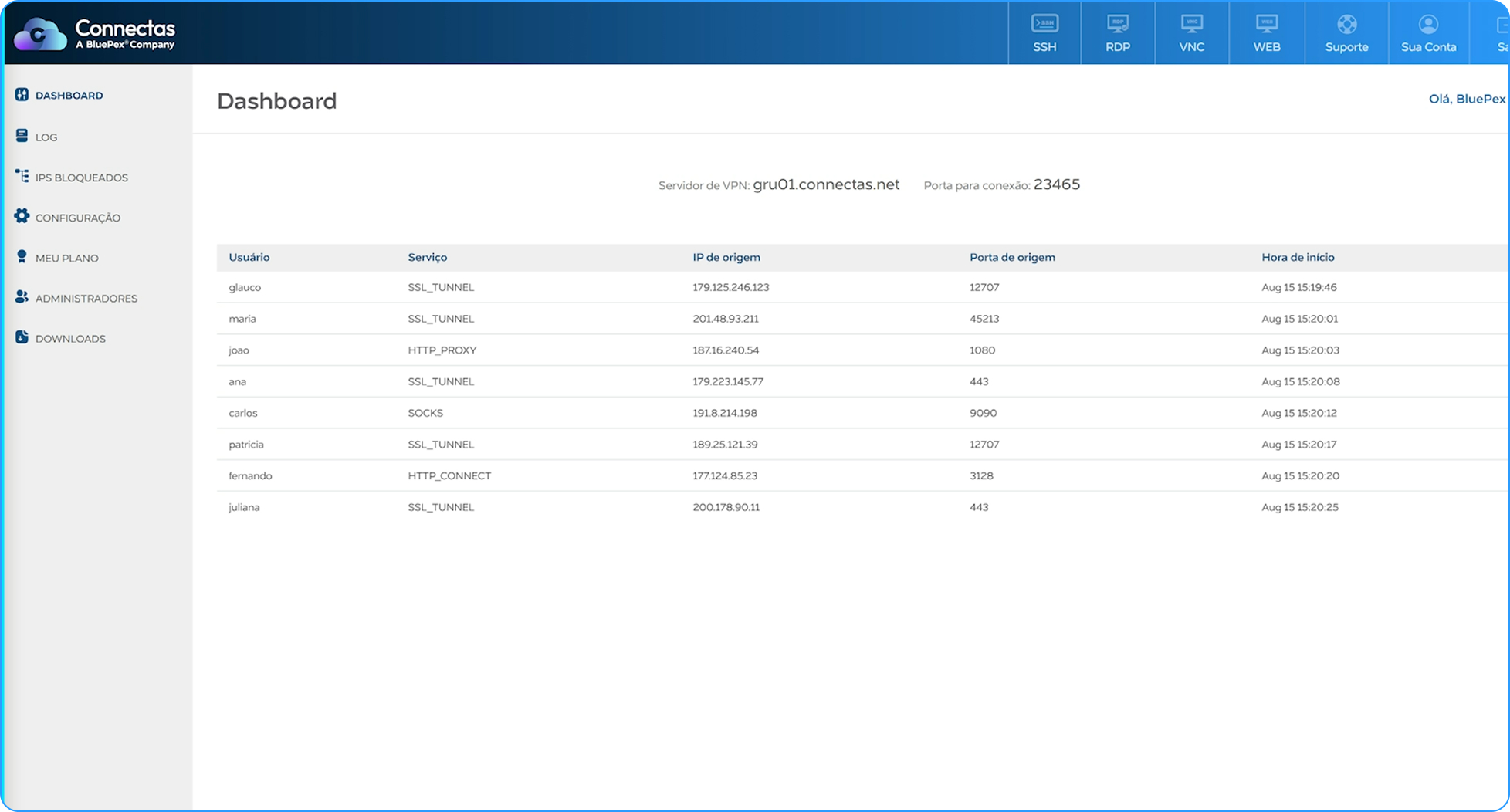
Task: Click source port 1080 cell
Action: point(982,350)
